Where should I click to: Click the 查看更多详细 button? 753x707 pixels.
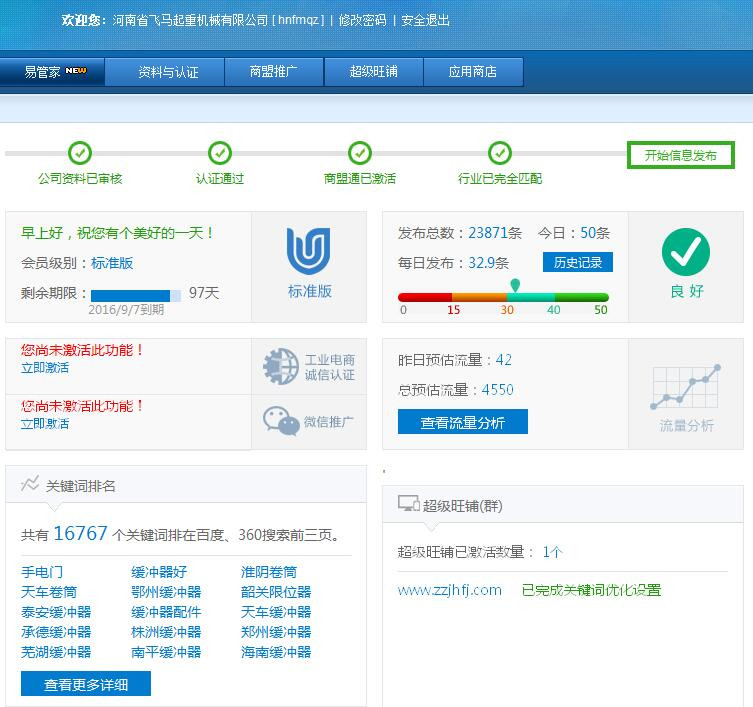(x=86, y=685)
